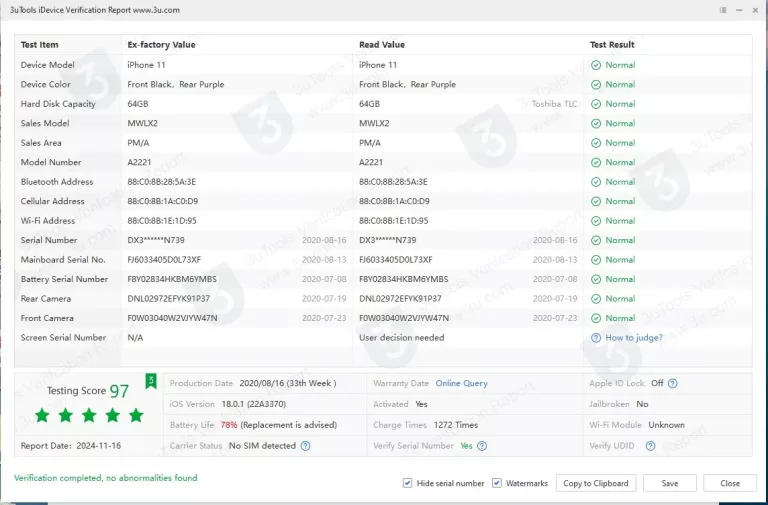Click the Screen Serial Number N/A cell
Screen dimensions: 768x505
pos(135,338)
